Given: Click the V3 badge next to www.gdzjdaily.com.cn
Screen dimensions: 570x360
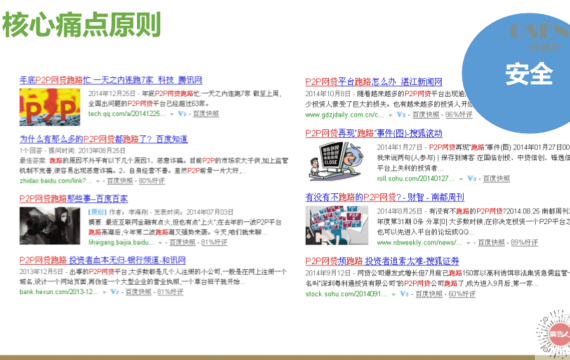Looking at the screenshot, I should (401, 115).
